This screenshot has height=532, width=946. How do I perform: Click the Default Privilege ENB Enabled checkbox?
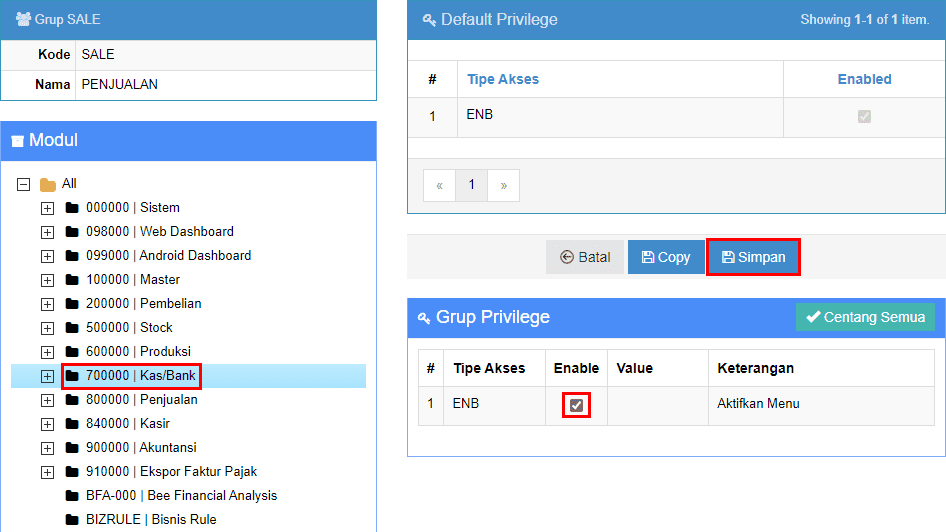tap(864, 117)
